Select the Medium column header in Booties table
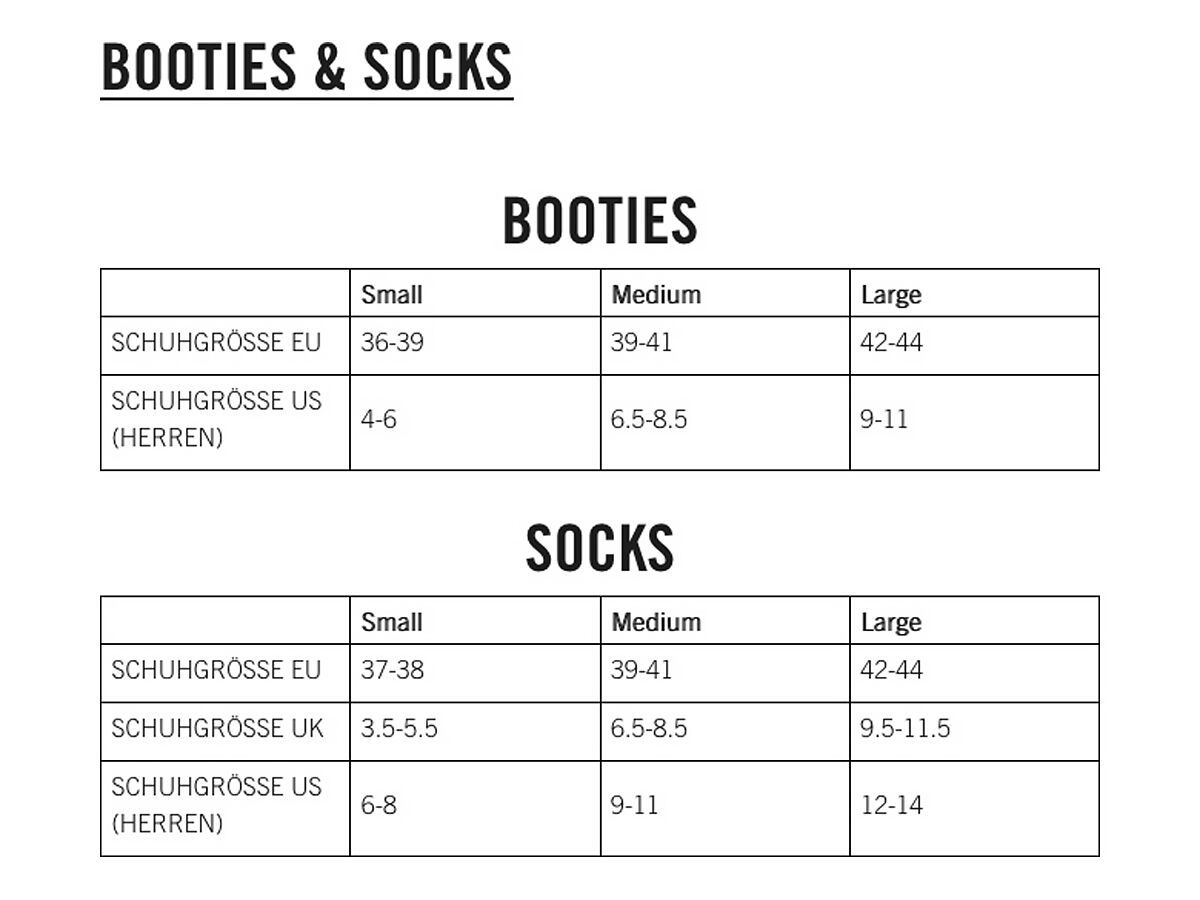This screenshot has height=900, width=1200. tap(656, 295)
